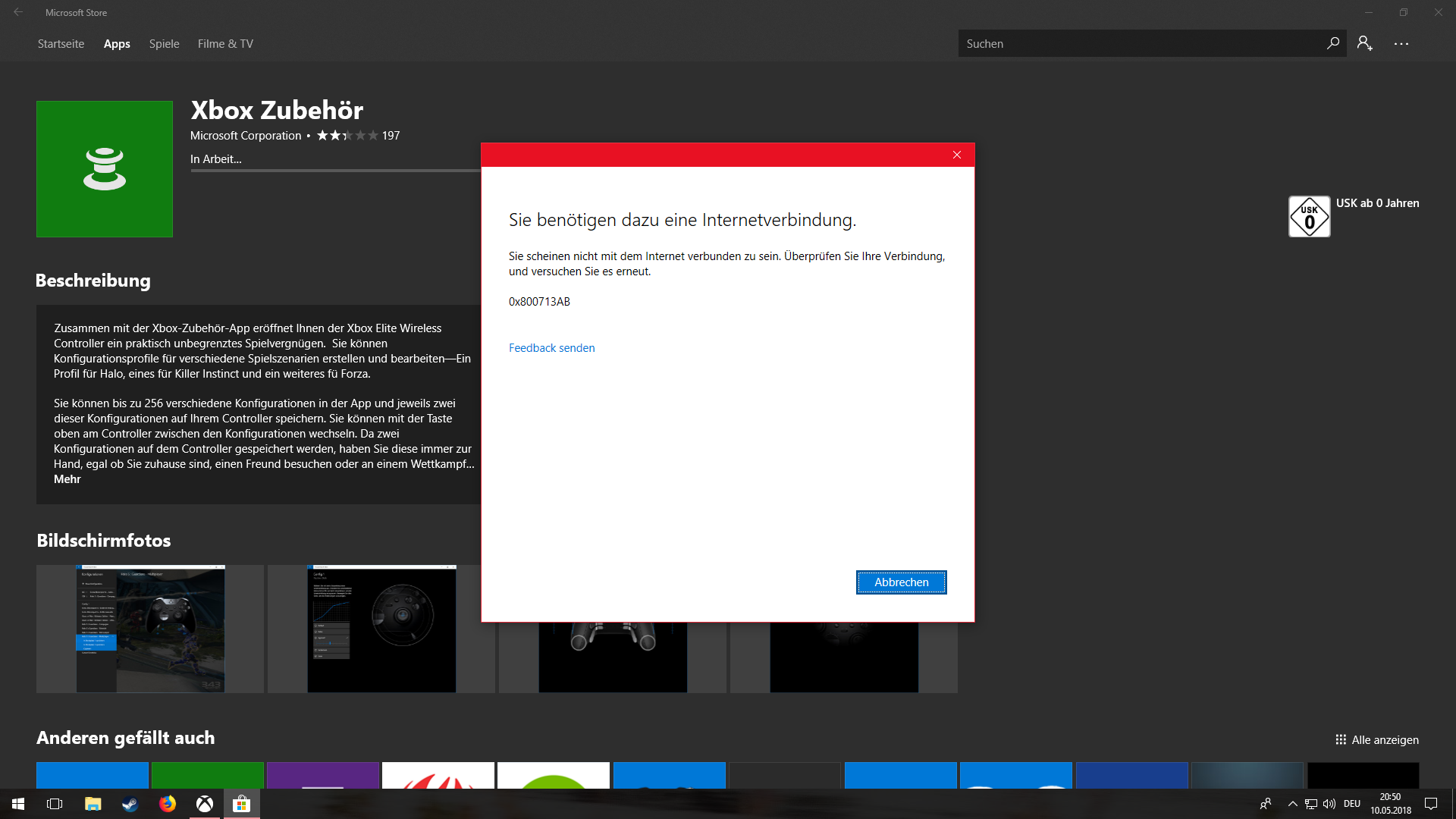Click the DEU language indicator

(1352, 804)
